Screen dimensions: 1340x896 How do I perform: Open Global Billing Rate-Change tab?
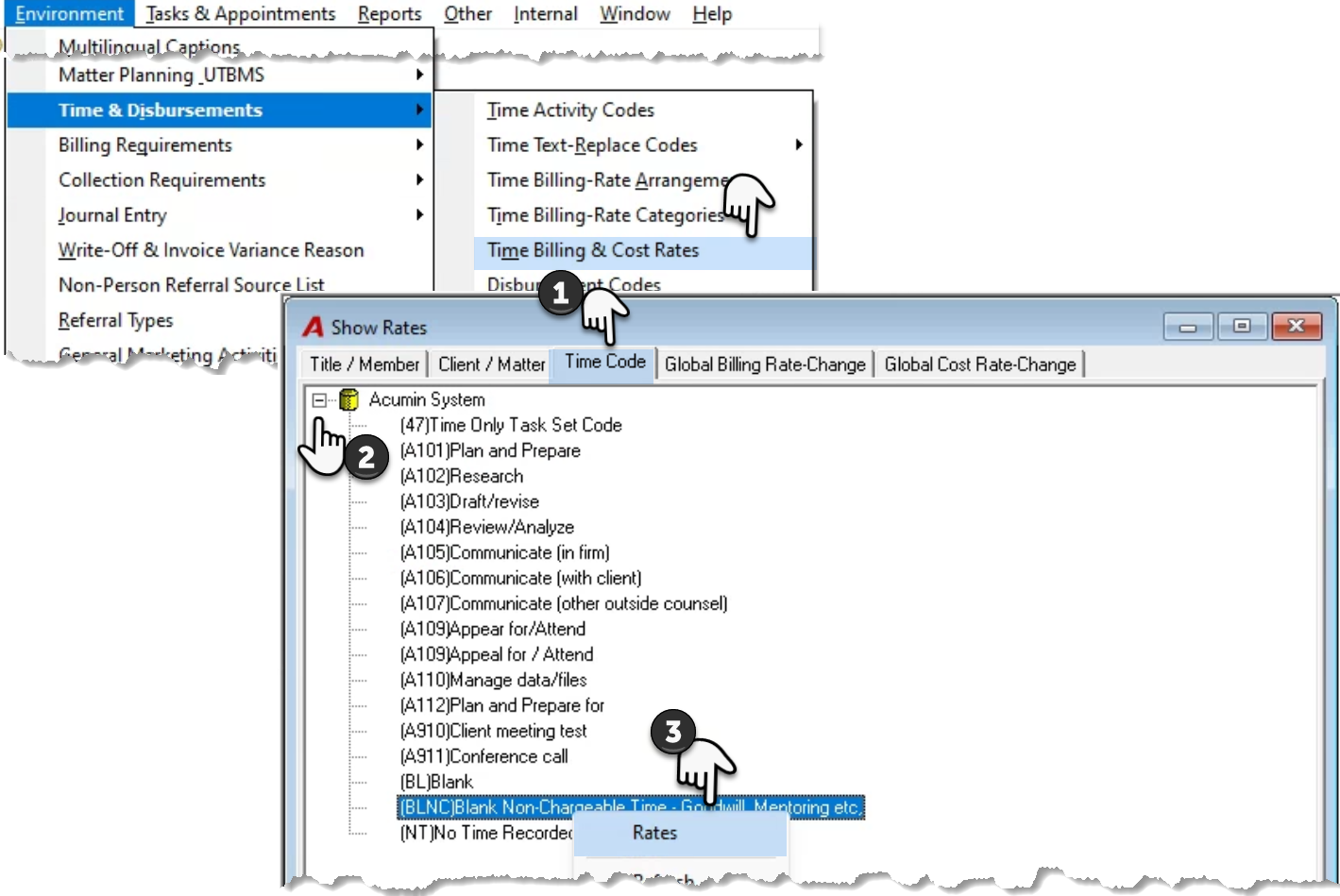764,364
